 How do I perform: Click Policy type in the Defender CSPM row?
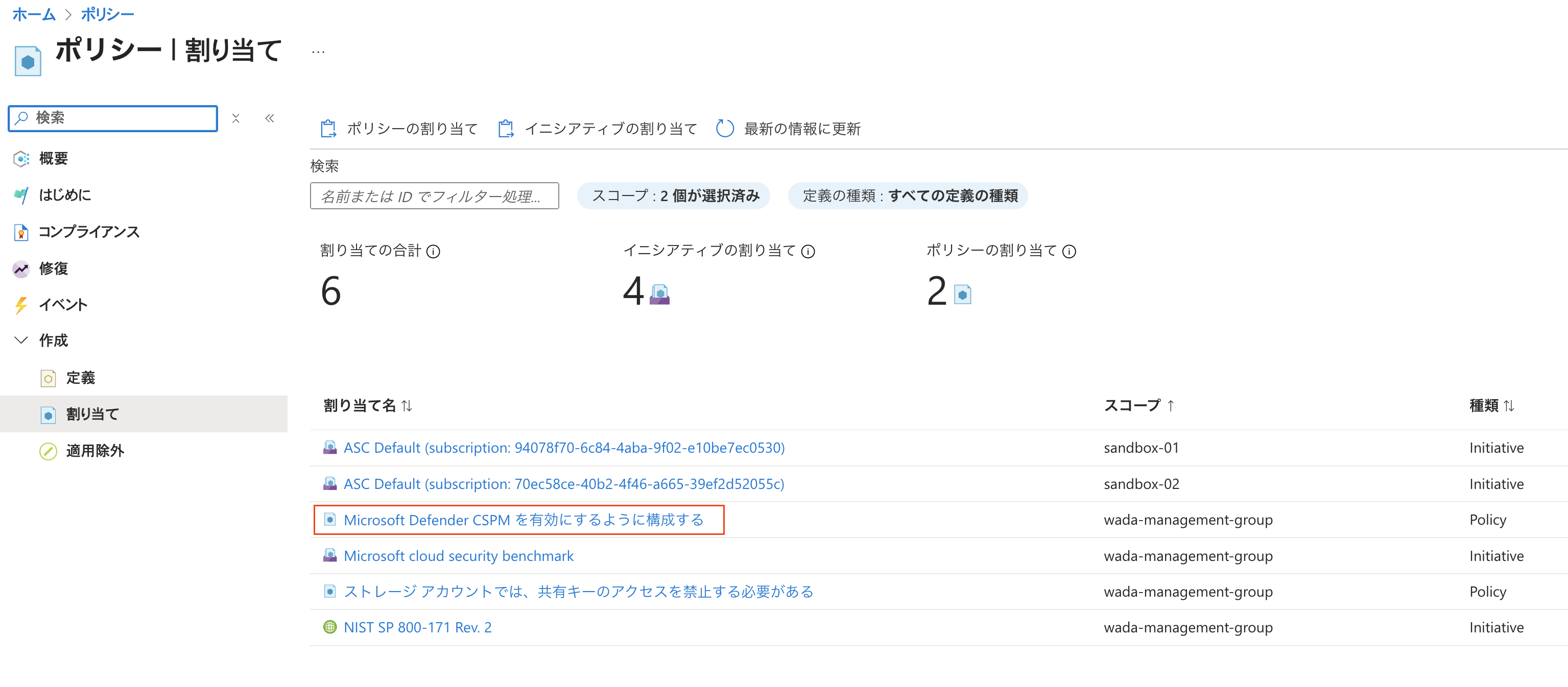click(x=1488, y=520)
